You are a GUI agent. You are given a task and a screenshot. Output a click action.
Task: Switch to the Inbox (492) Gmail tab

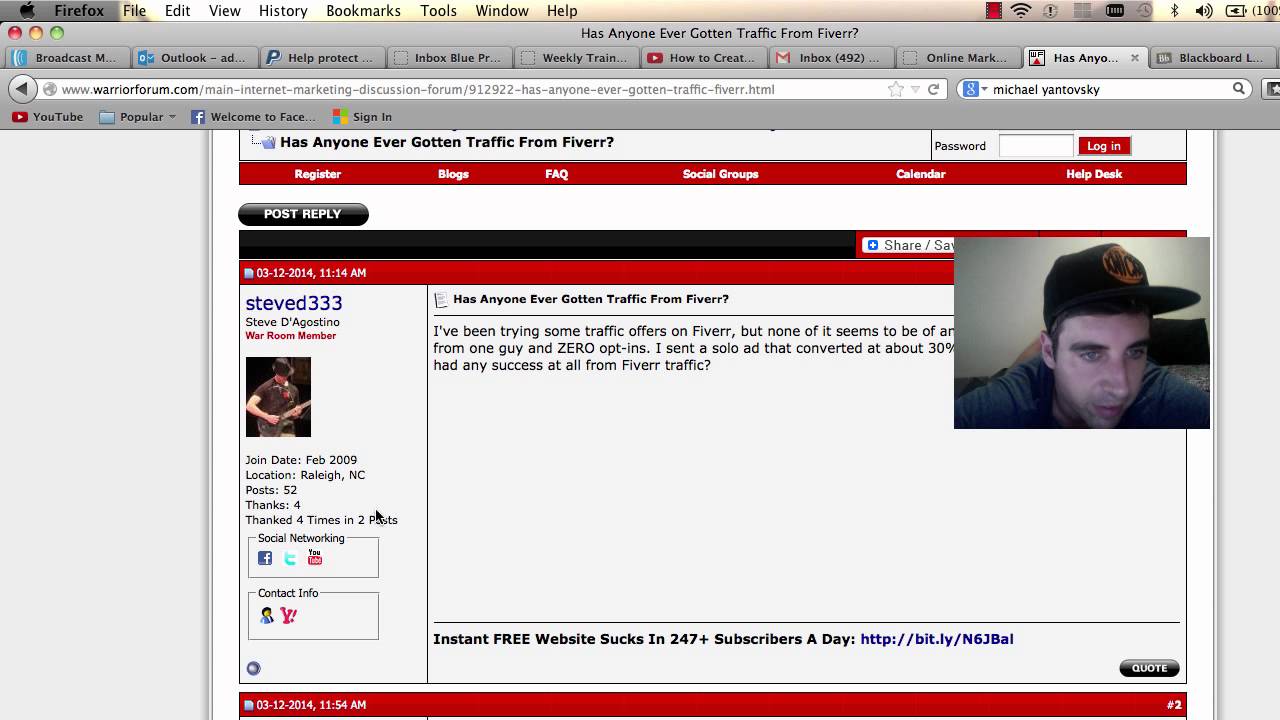831,58
